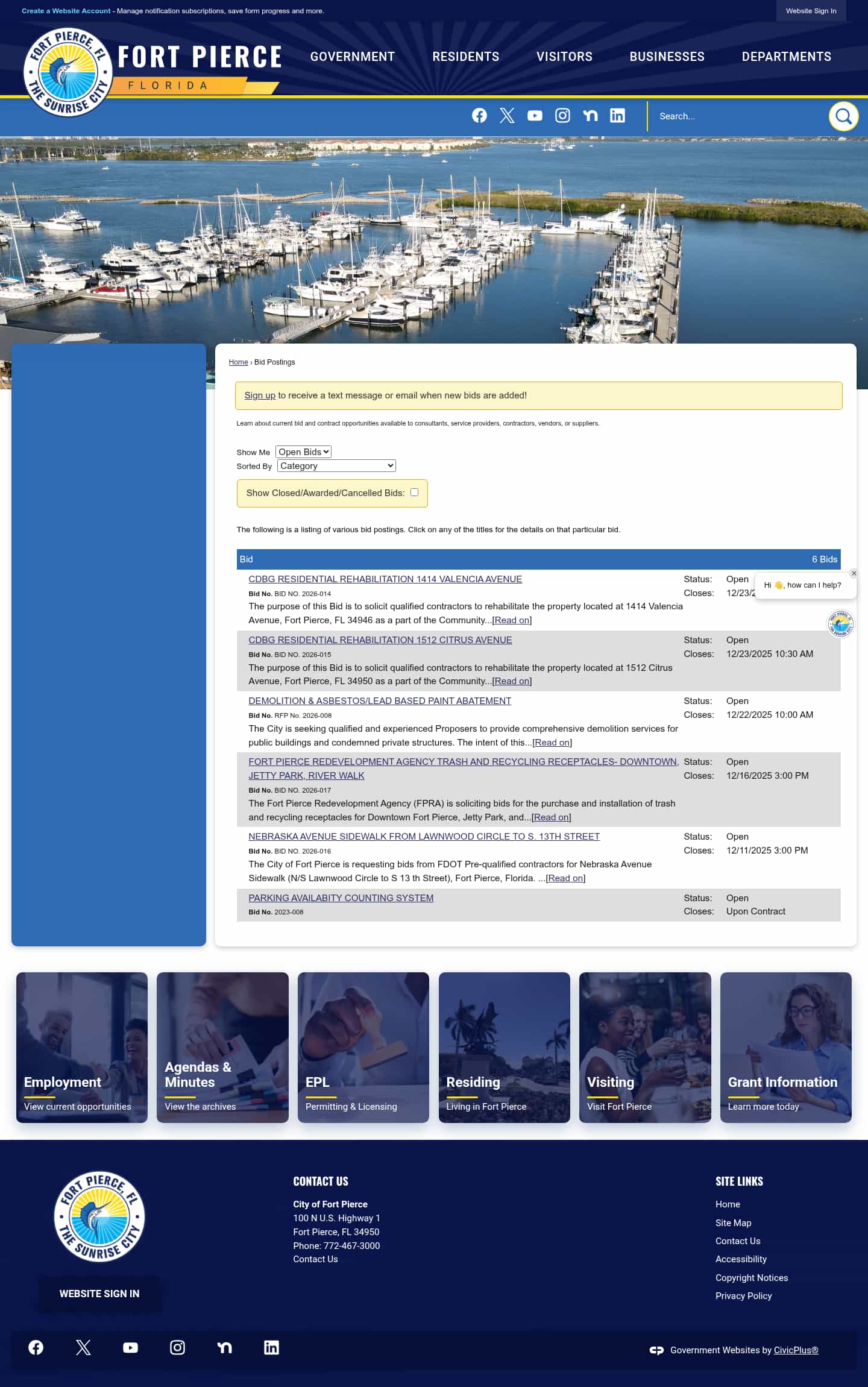Click Site Map in Site Links

point(733,1222)
